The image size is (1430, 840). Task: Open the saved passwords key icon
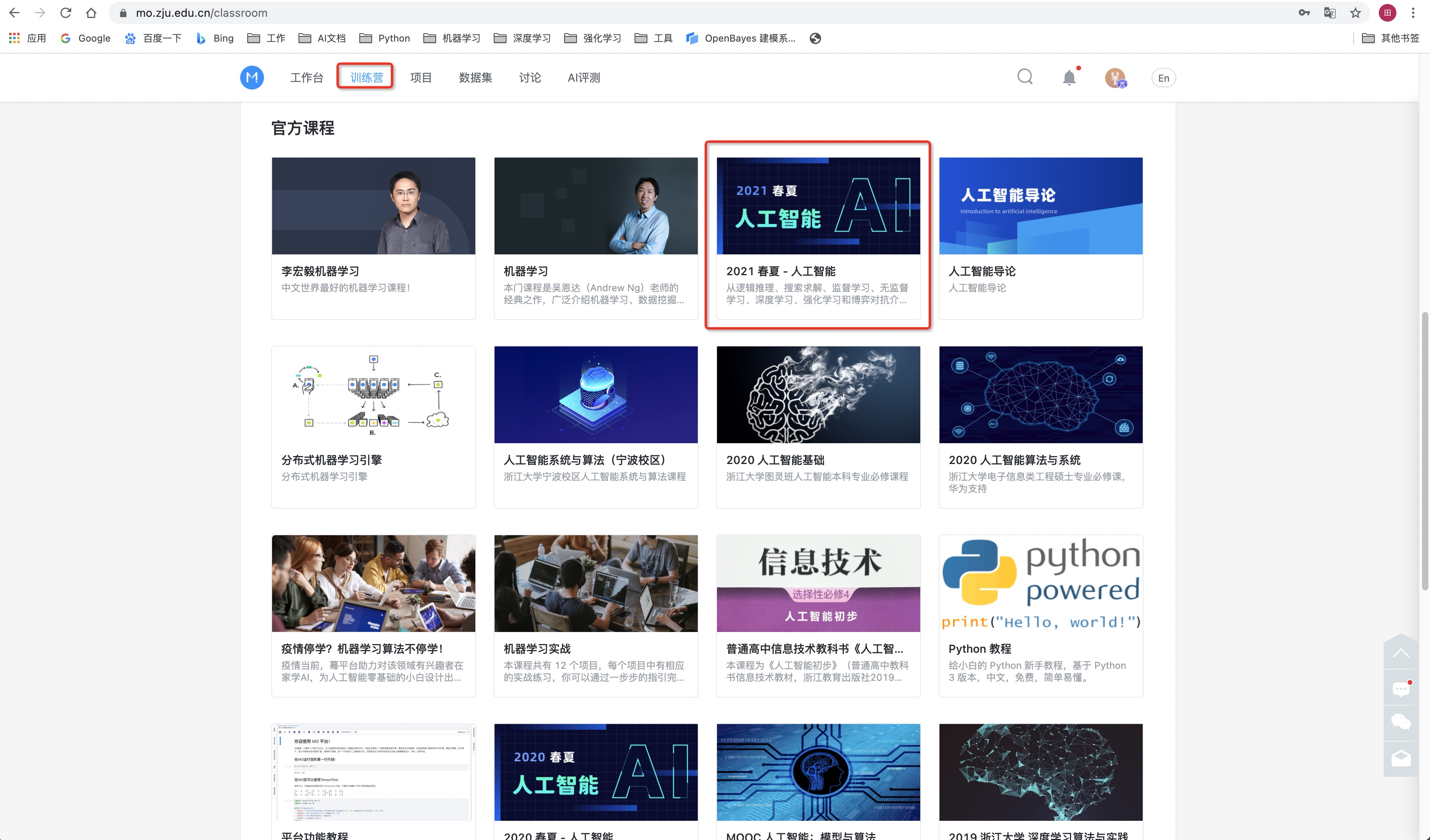(x=1304, y=12)
